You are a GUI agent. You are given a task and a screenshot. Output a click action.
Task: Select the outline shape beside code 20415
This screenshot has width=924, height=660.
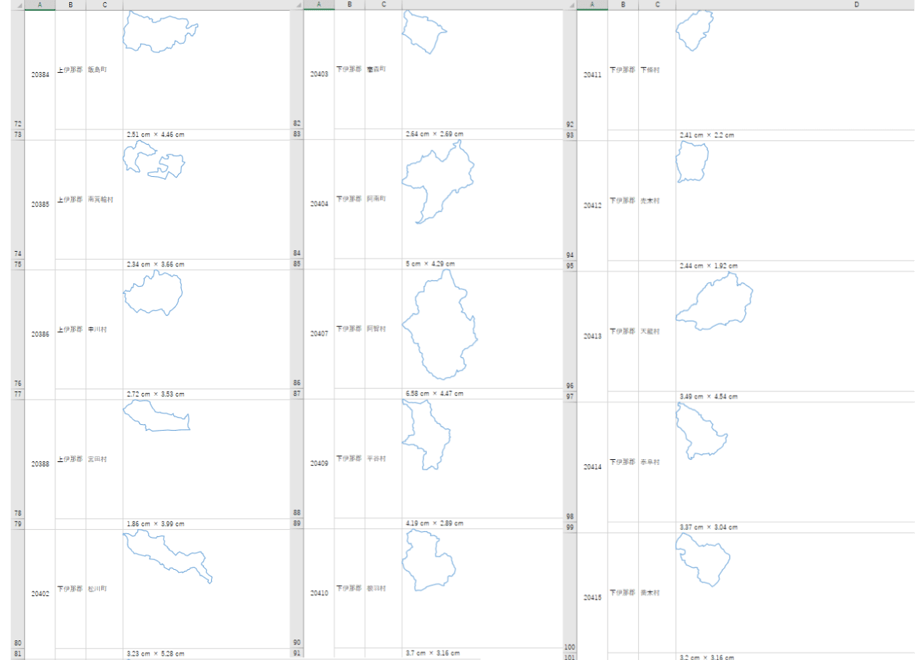702,560
